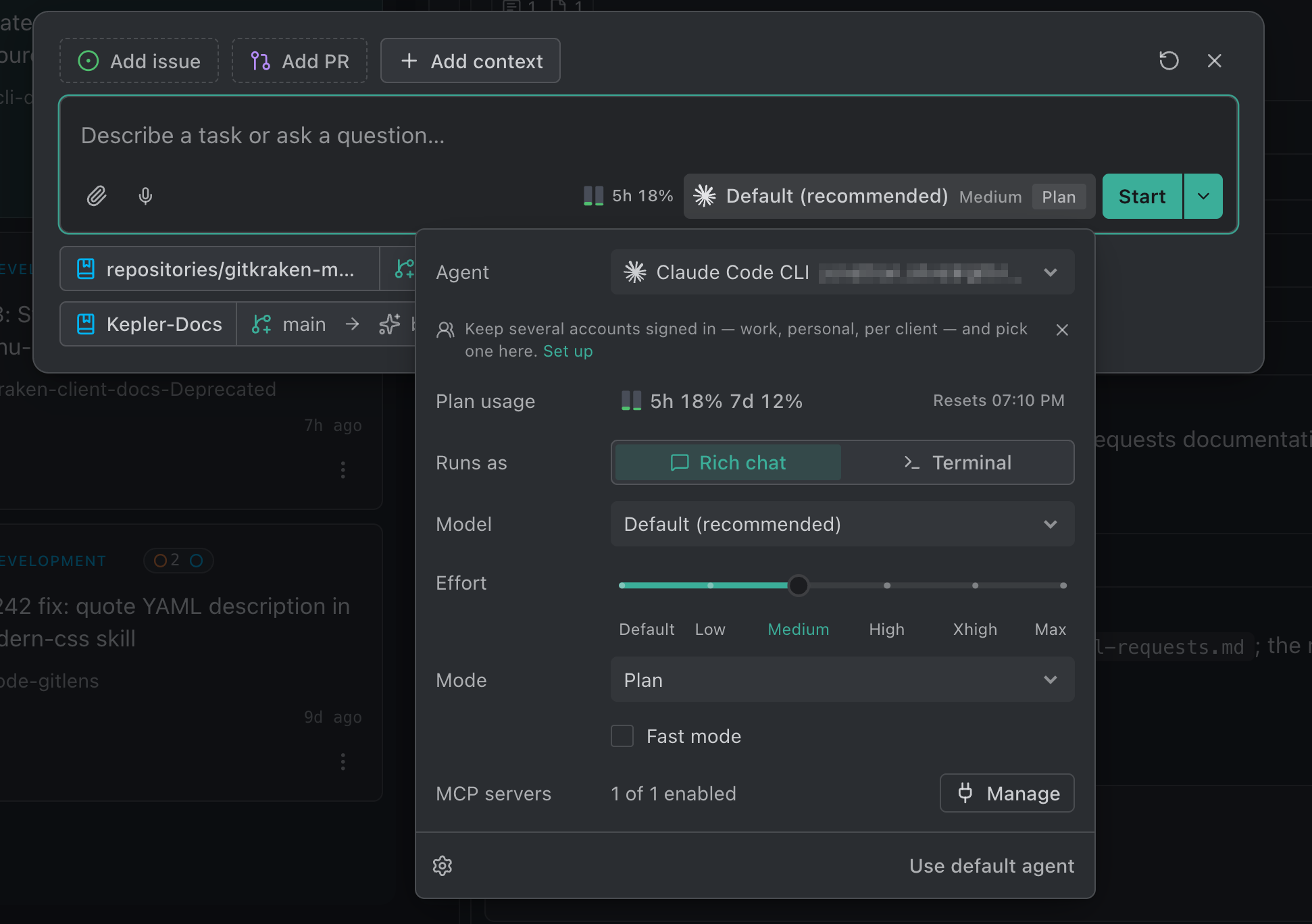1312x924 pixels.
Task: Click the Effort slider handle
Action: [799, 585]
